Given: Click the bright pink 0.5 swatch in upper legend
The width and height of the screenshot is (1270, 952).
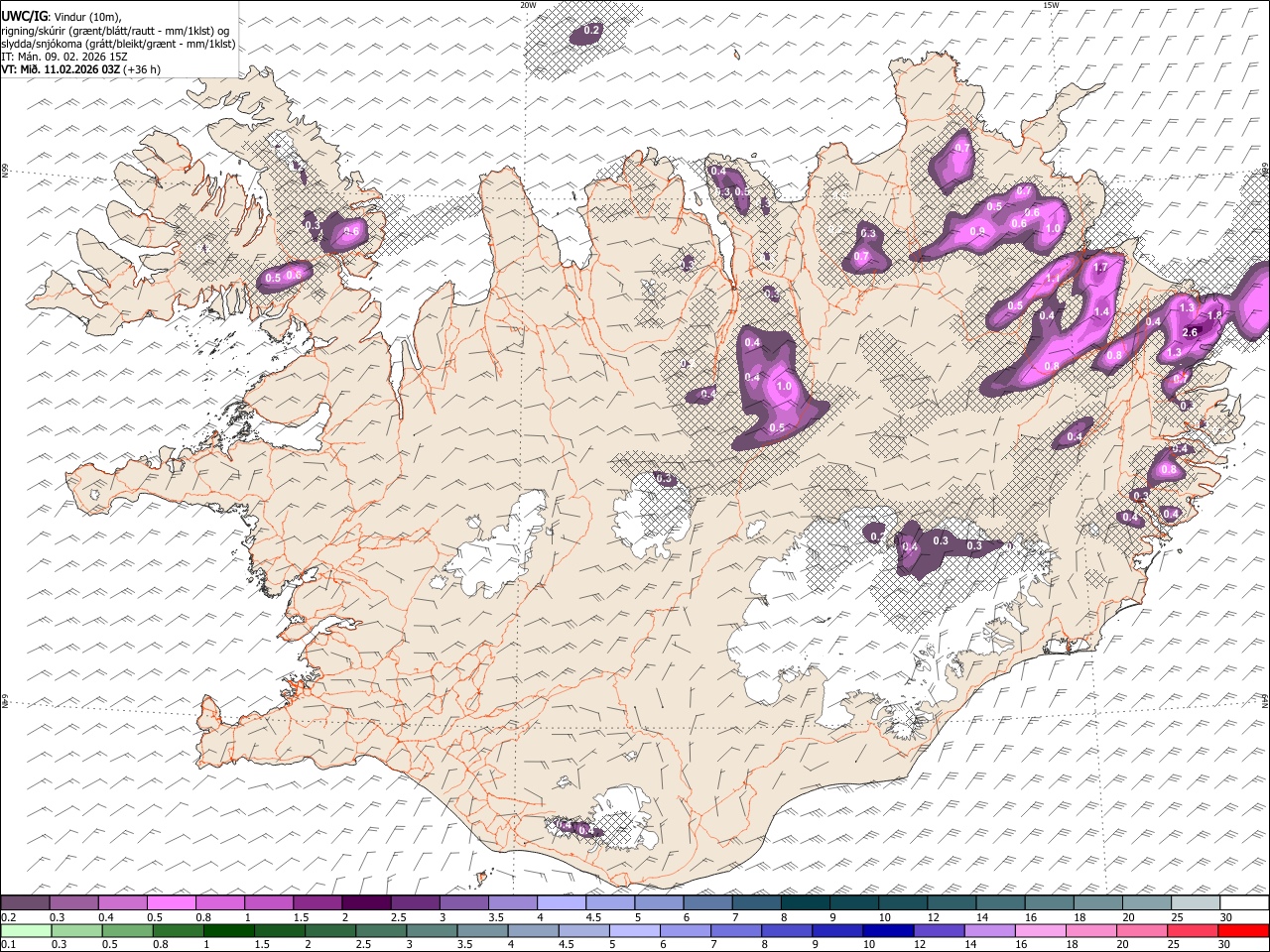Looking at the screenshot, I should (171, 902).
